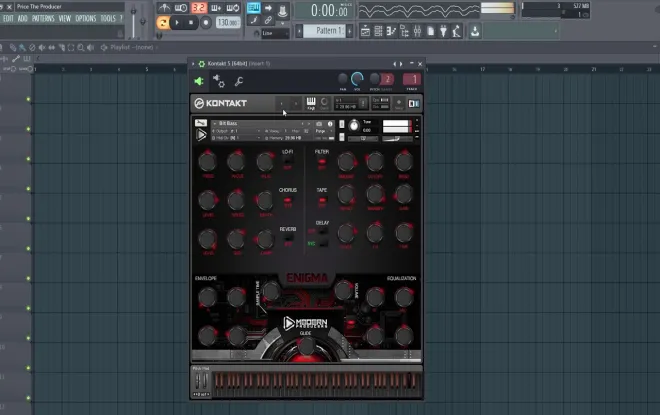This screenshot has height=415, width=660.
Task: Toggle the blue typing keyboard to piano icon
Action: (x=253, y=8)
